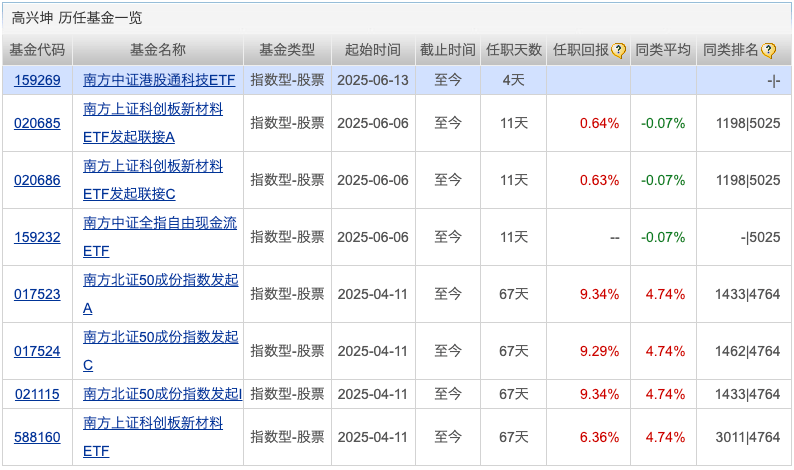Click ranking 1198|5025 in 020685 row
The image size is (794, 470).
coord(748,123)
